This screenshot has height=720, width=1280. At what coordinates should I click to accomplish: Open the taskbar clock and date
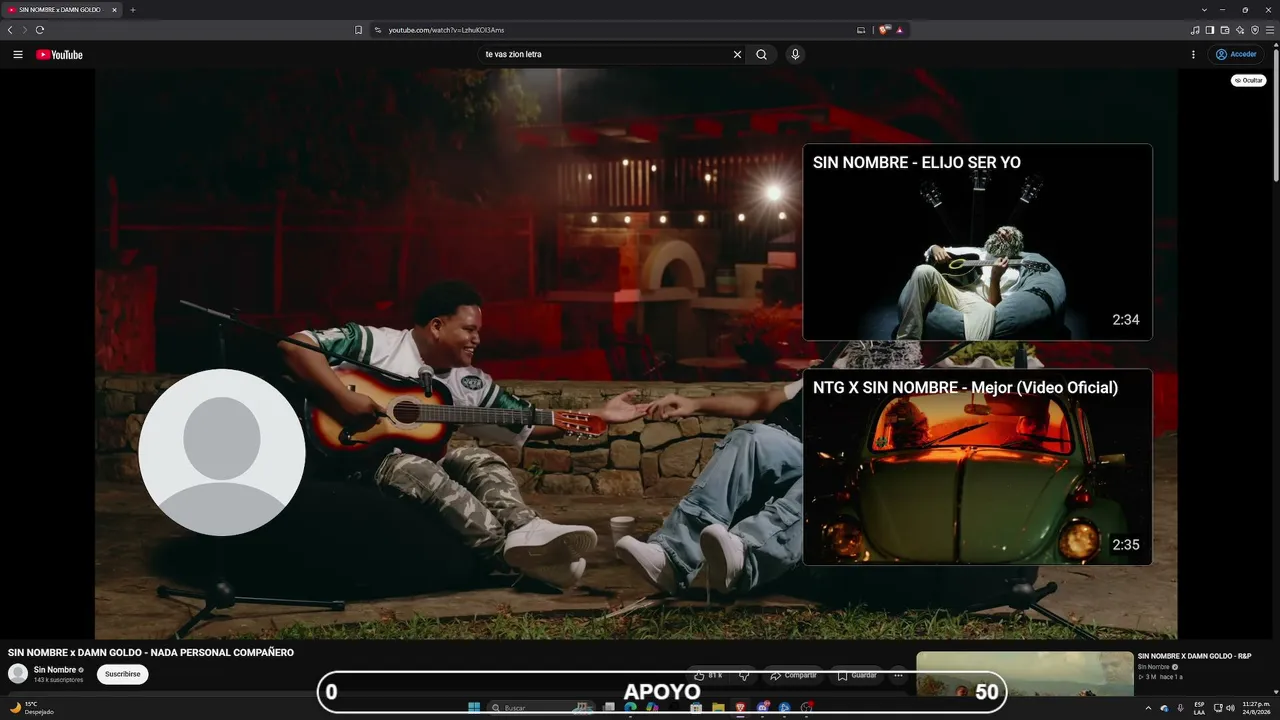pos(1256,708)
